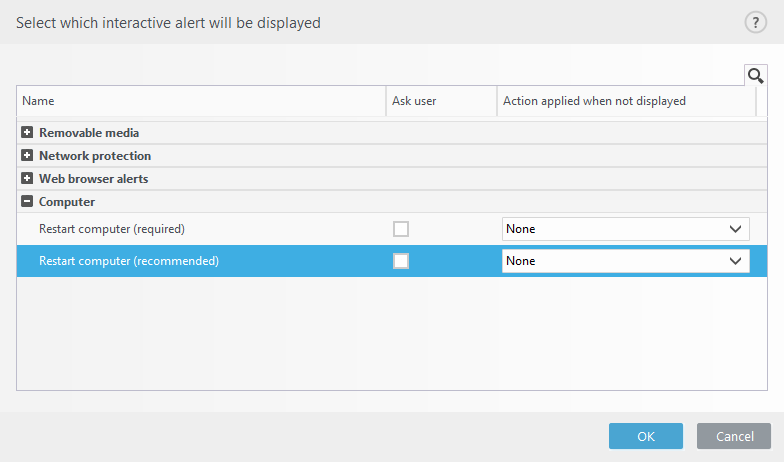Open the search magnifier icon
784x462 pixels.
click(x=756, y=76)
